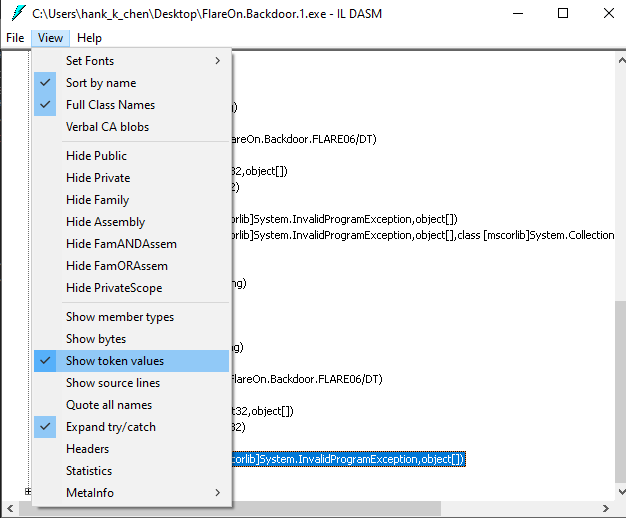Enable Show member types
The height and width of the screenshot is (518, 626).
132,317
